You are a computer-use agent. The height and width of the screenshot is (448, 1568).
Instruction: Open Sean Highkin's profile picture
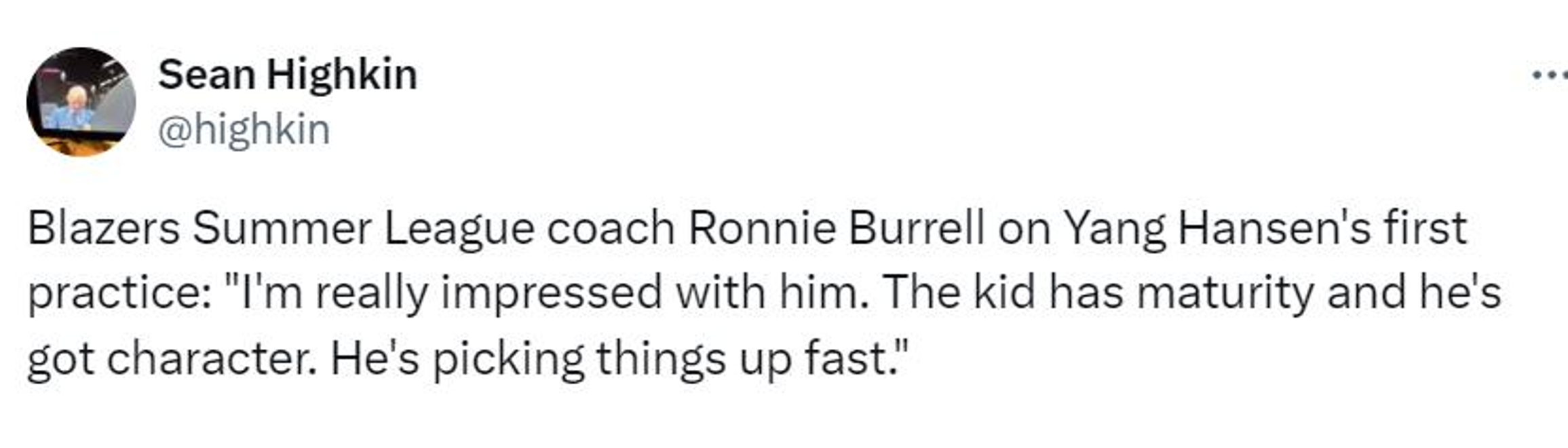[81, 102]
